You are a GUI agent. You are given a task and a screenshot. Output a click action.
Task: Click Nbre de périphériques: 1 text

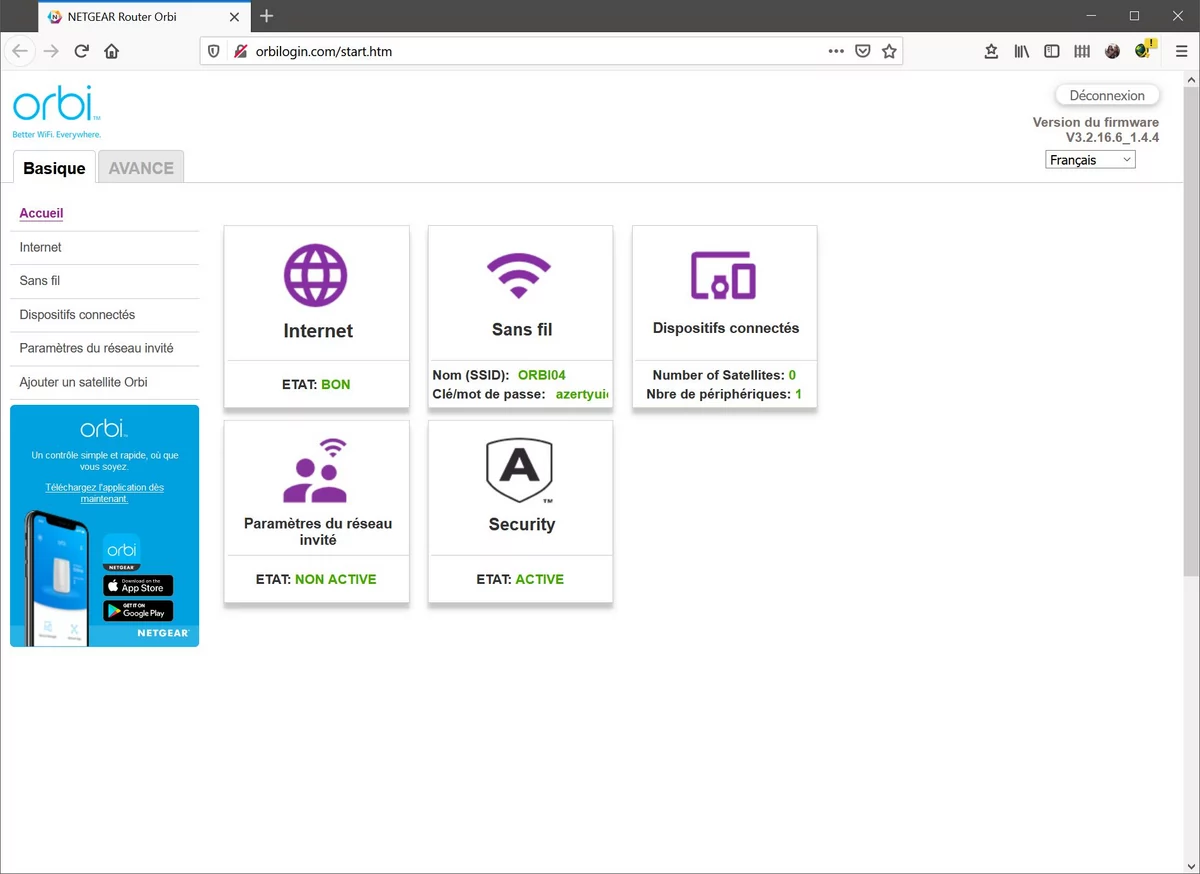click(724, 394)
